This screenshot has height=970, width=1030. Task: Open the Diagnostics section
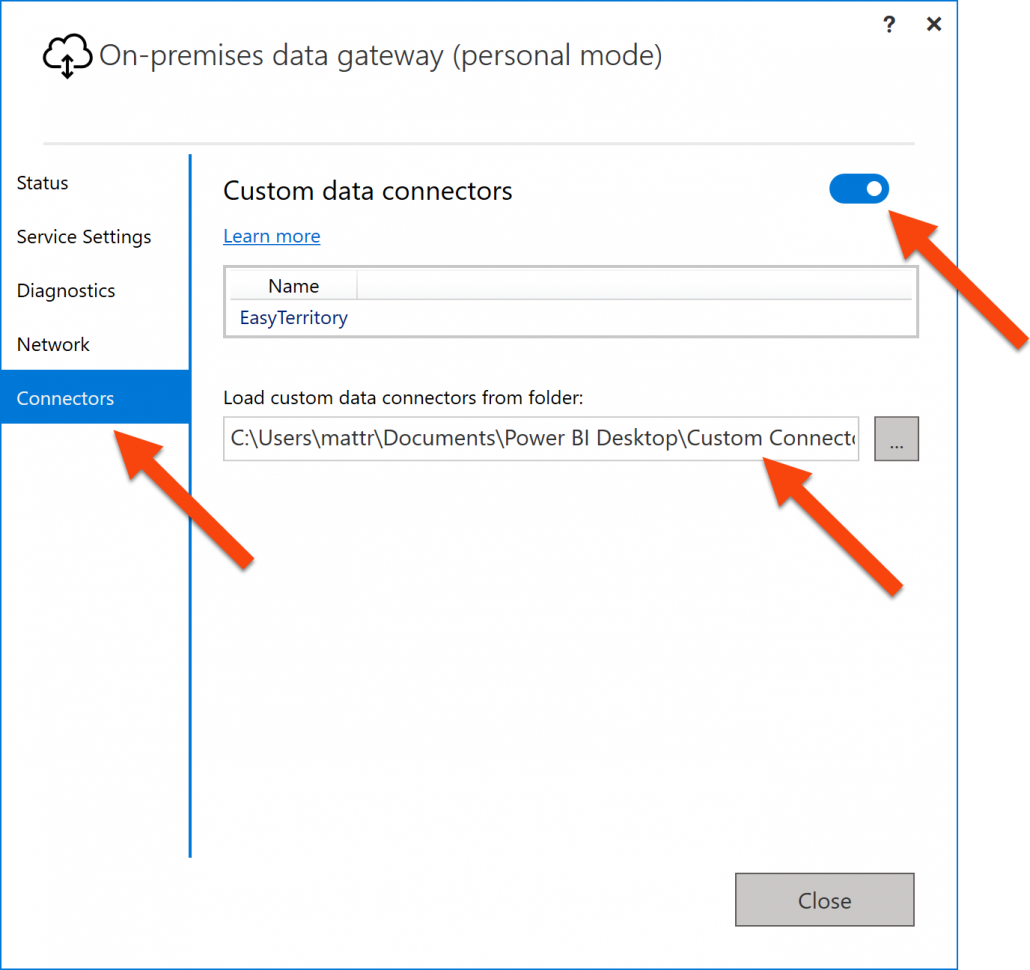click(65, 290)
